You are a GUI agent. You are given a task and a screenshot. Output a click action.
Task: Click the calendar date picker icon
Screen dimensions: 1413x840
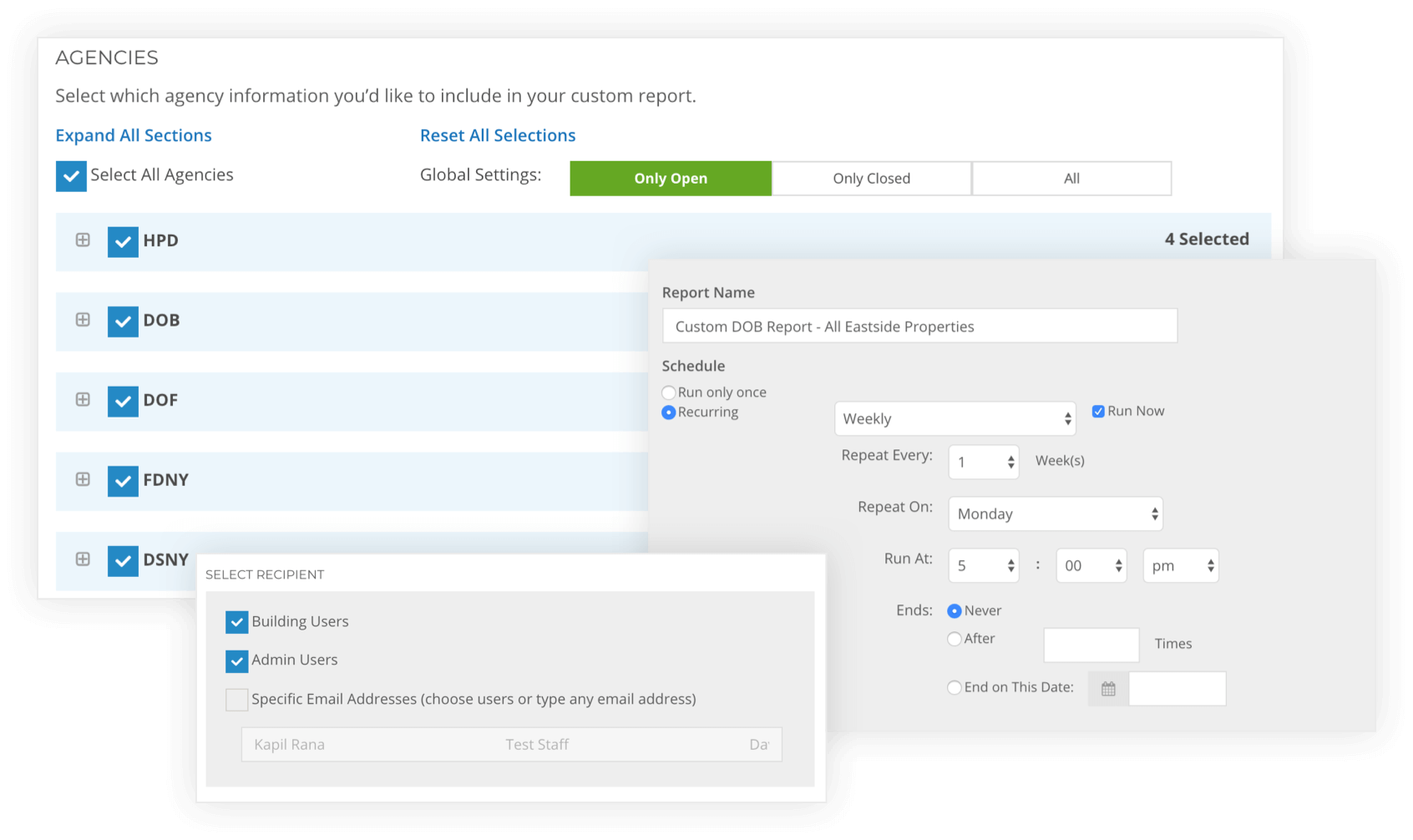coord(1108,689)
